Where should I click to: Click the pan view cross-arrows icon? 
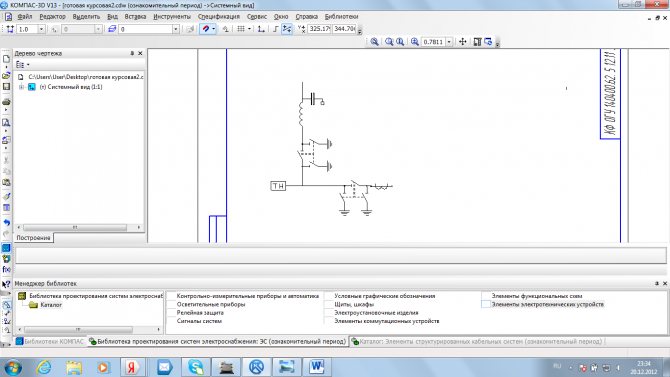coord(462,41)
